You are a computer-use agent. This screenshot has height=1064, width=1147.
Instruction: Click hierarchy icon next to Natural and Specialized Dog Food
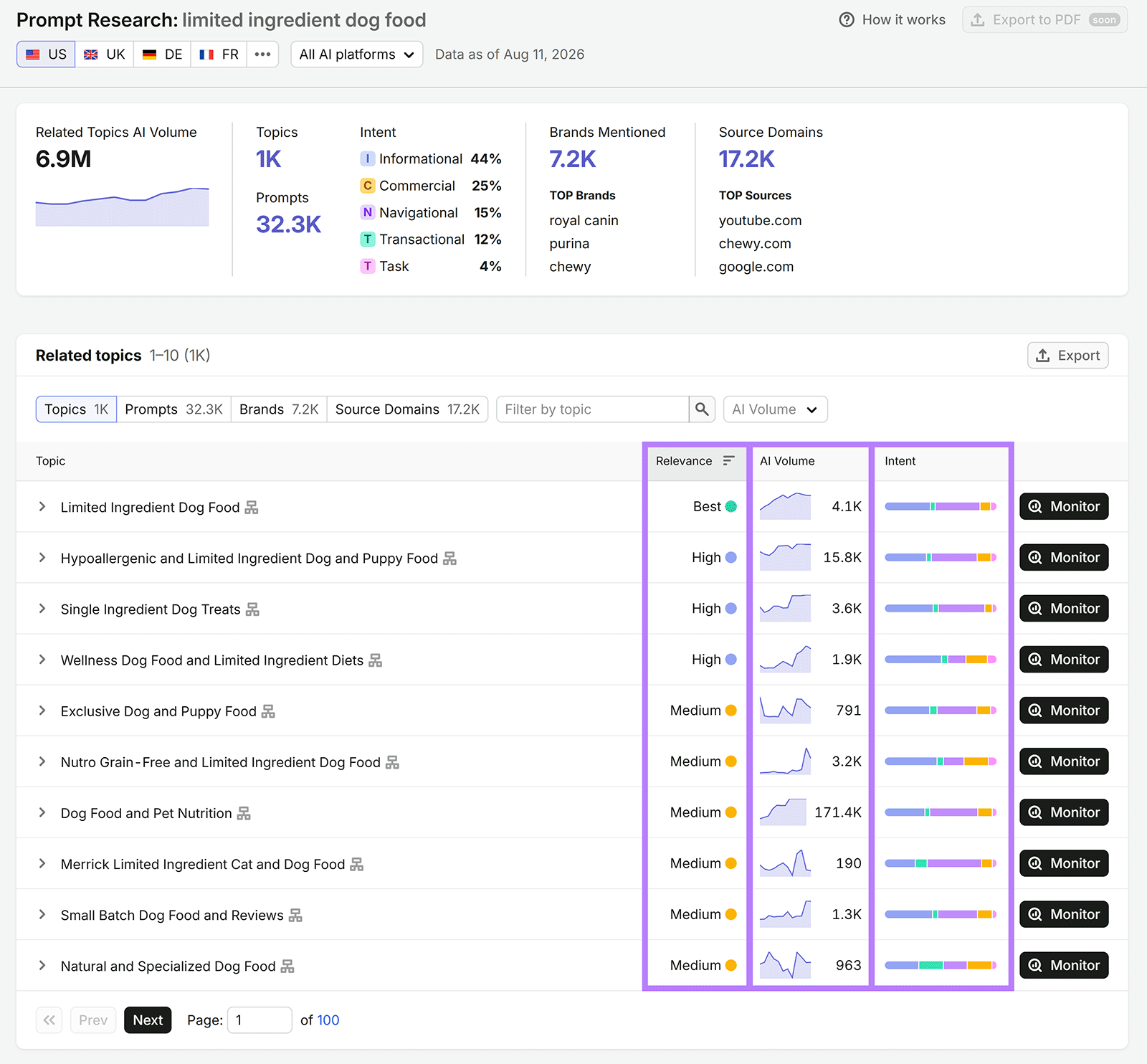pos(287,966)
